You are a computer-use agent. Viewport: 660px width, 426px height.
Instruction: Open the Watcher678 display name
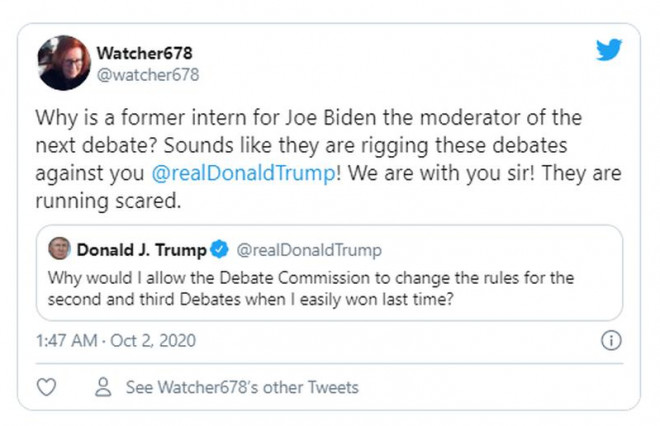144,53
